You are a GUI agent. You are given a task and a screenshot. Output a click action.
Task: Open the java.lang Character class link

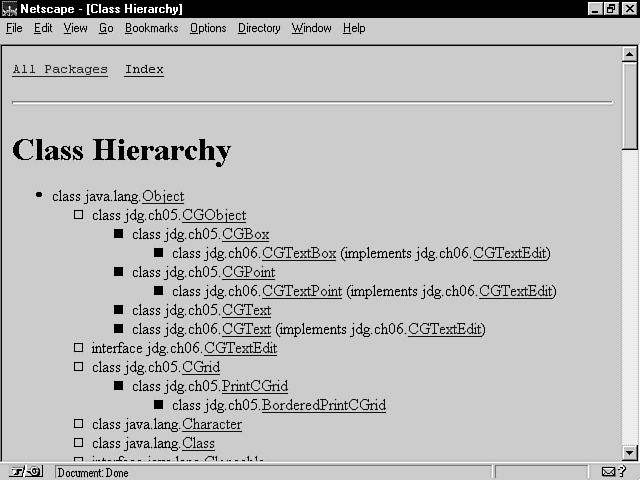click(211, 425)
